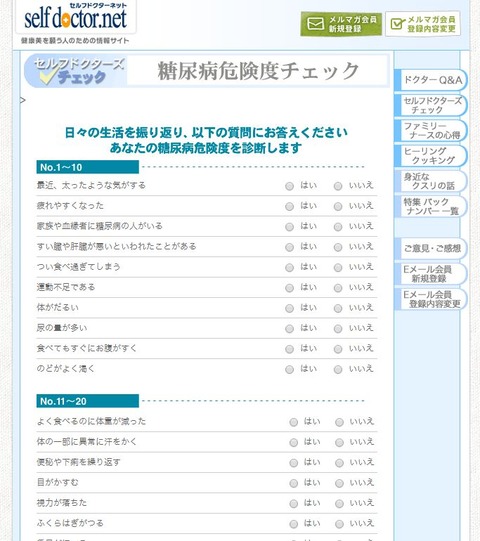Select はい for 疲れやすくなった

coord(289,206)
